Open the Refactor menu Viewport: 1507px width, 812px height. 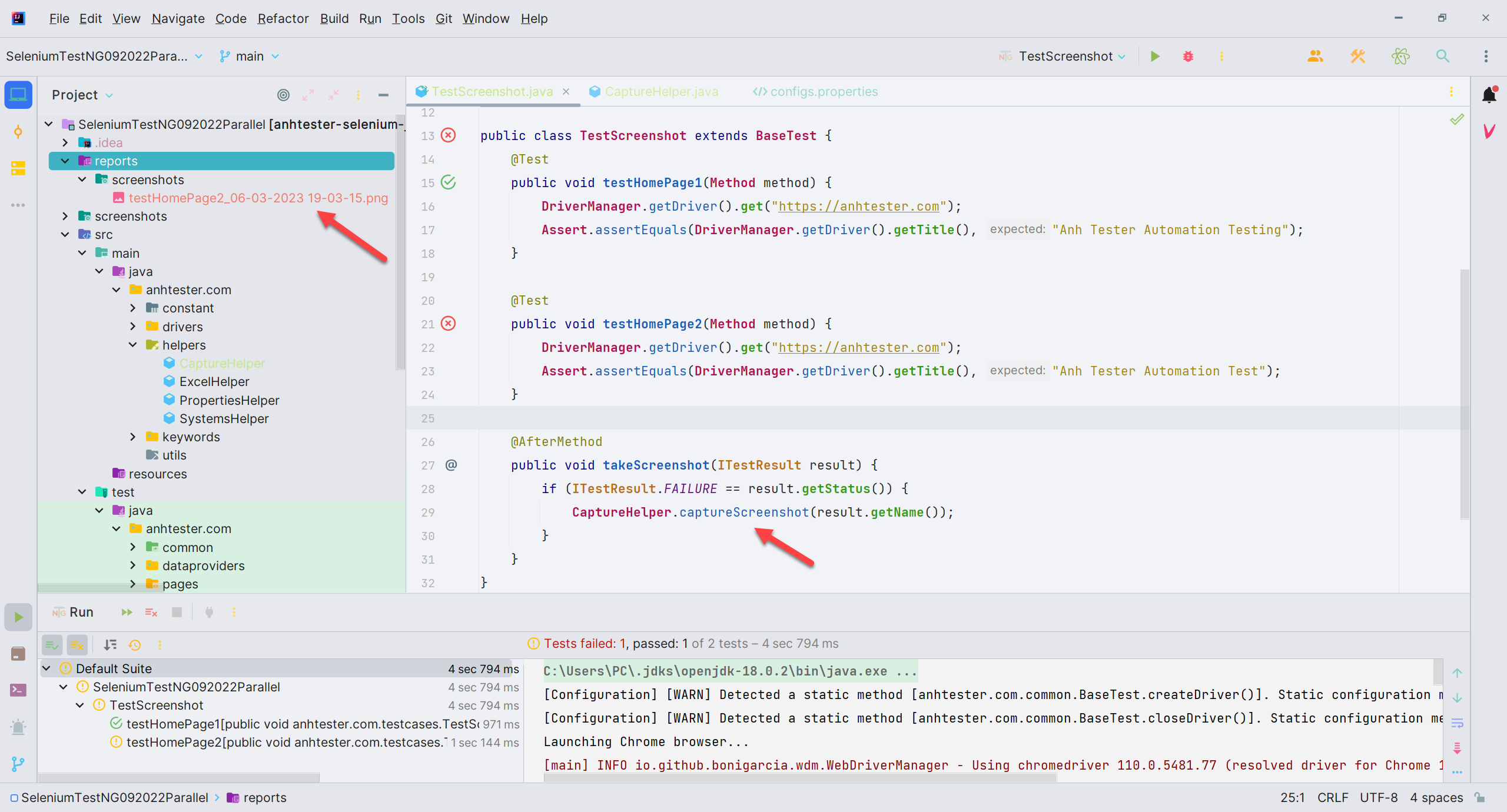click(x=283, y=18)
